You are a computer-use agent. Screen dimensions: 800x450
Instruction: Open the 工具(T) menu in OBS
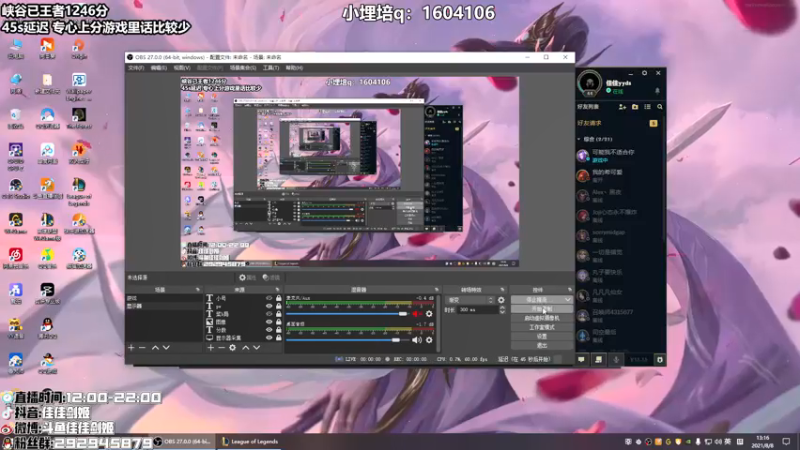tap(271, 68)
